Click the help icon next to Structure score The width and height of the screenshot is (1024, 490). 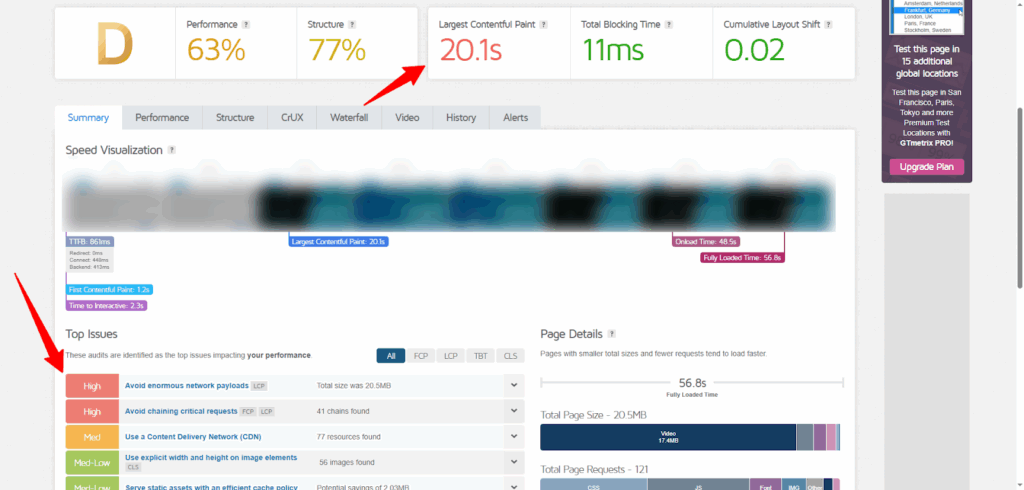pyautogui.click(x=352, y=25)
